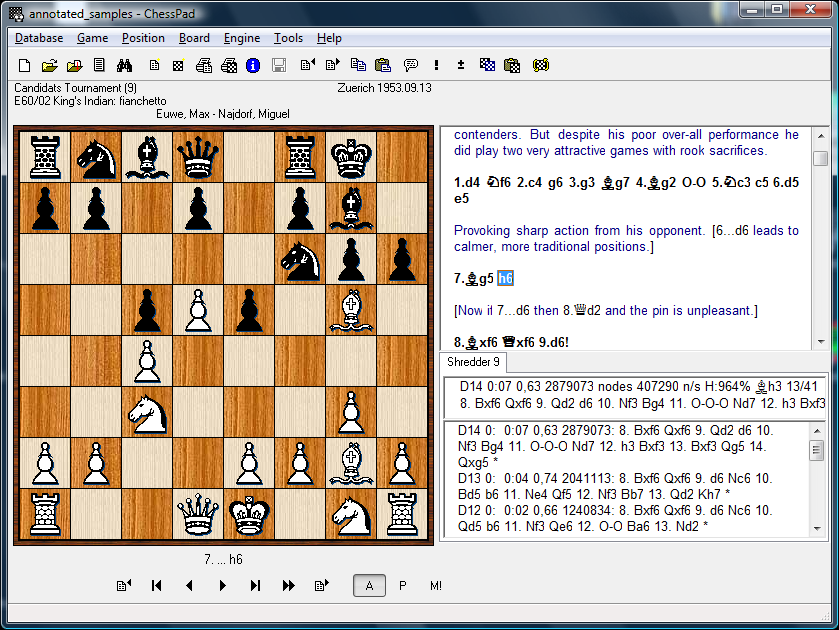
Task: Expand the Board menu
Action: [194, 38]
